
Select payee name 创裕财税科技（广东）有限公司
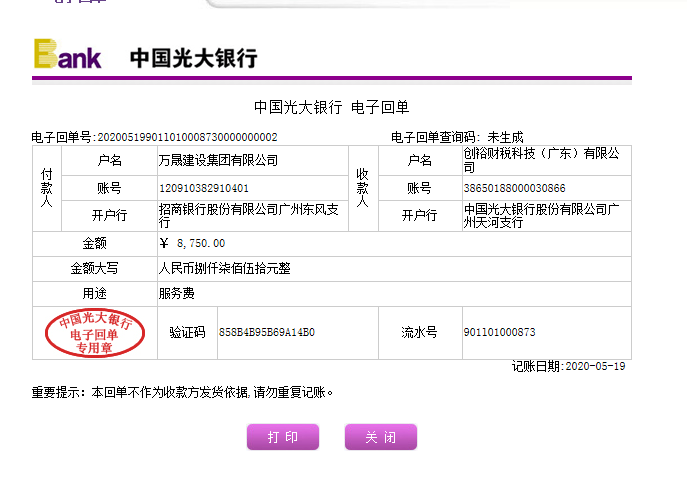point(542,160)
